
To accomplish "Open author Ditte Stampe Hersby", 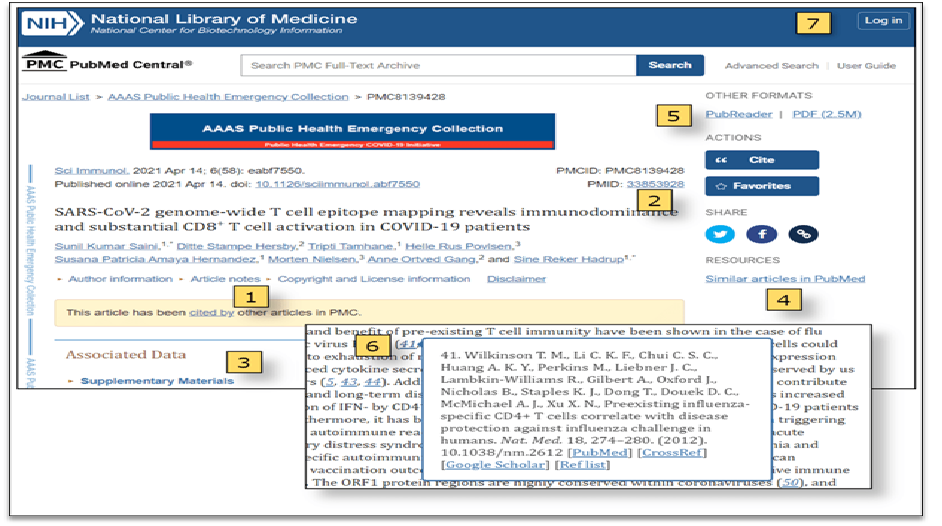I will click(237, 246).
